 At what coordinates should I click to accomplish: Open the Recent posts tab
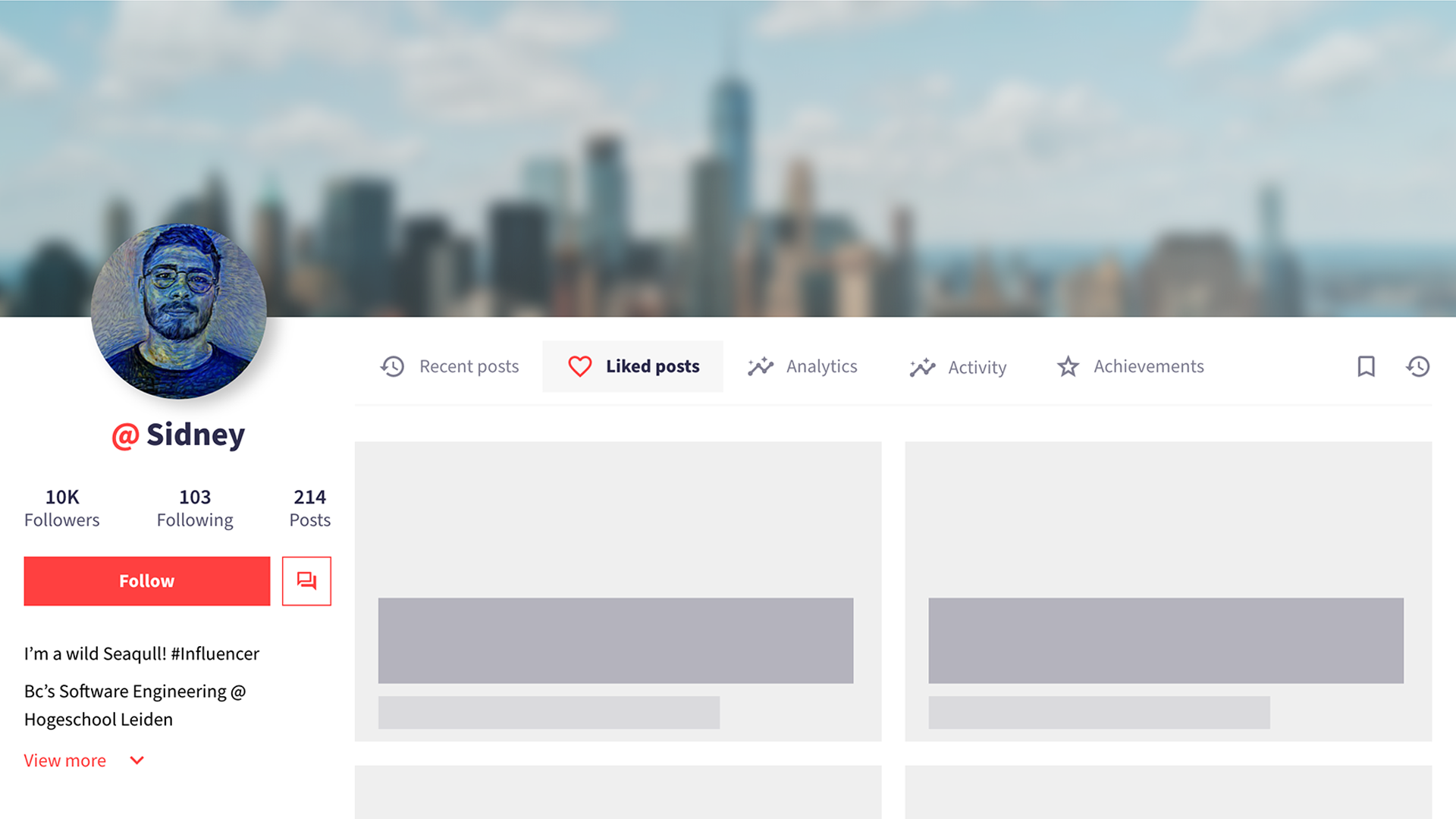(x=469, y=366)
